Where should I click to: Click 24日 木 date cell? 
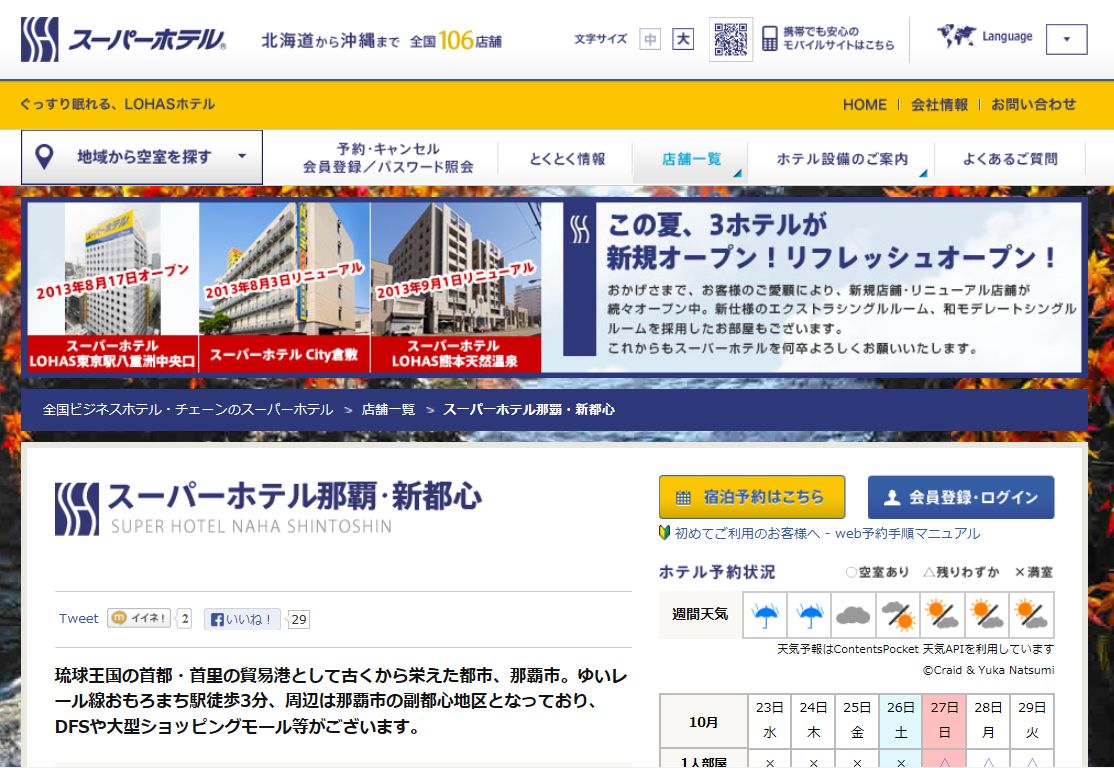tap(813, 720)
